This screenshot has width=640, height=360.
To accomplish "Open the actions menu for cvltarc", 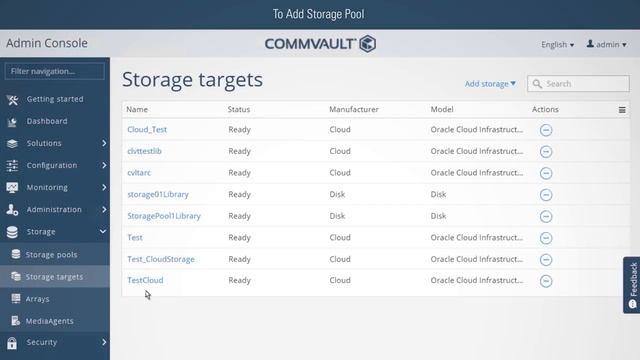I will (546, 173).
